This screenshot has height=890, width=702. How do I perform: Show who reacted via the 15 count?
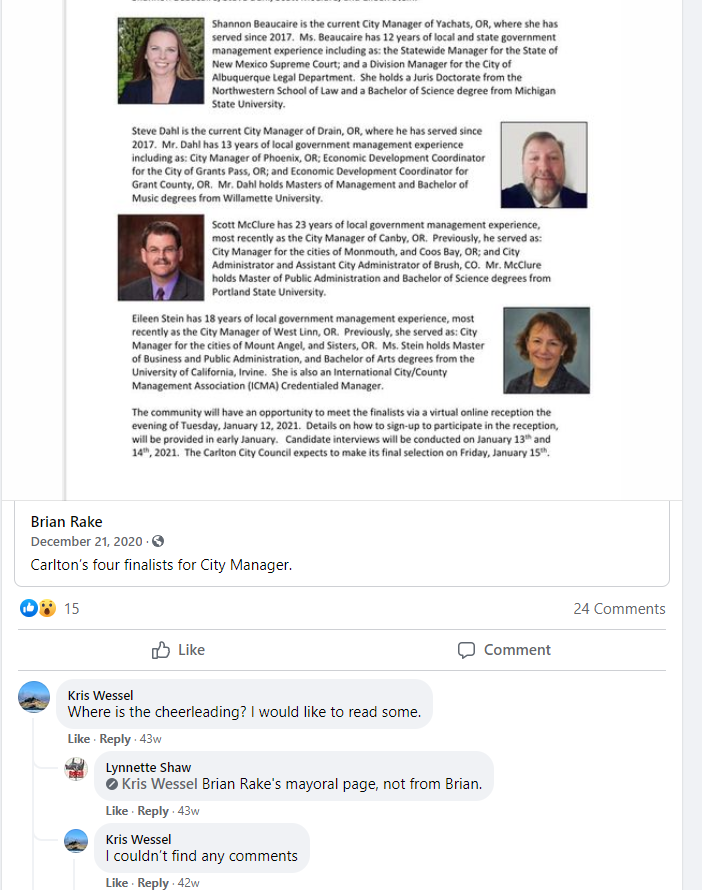coord(72,608)
